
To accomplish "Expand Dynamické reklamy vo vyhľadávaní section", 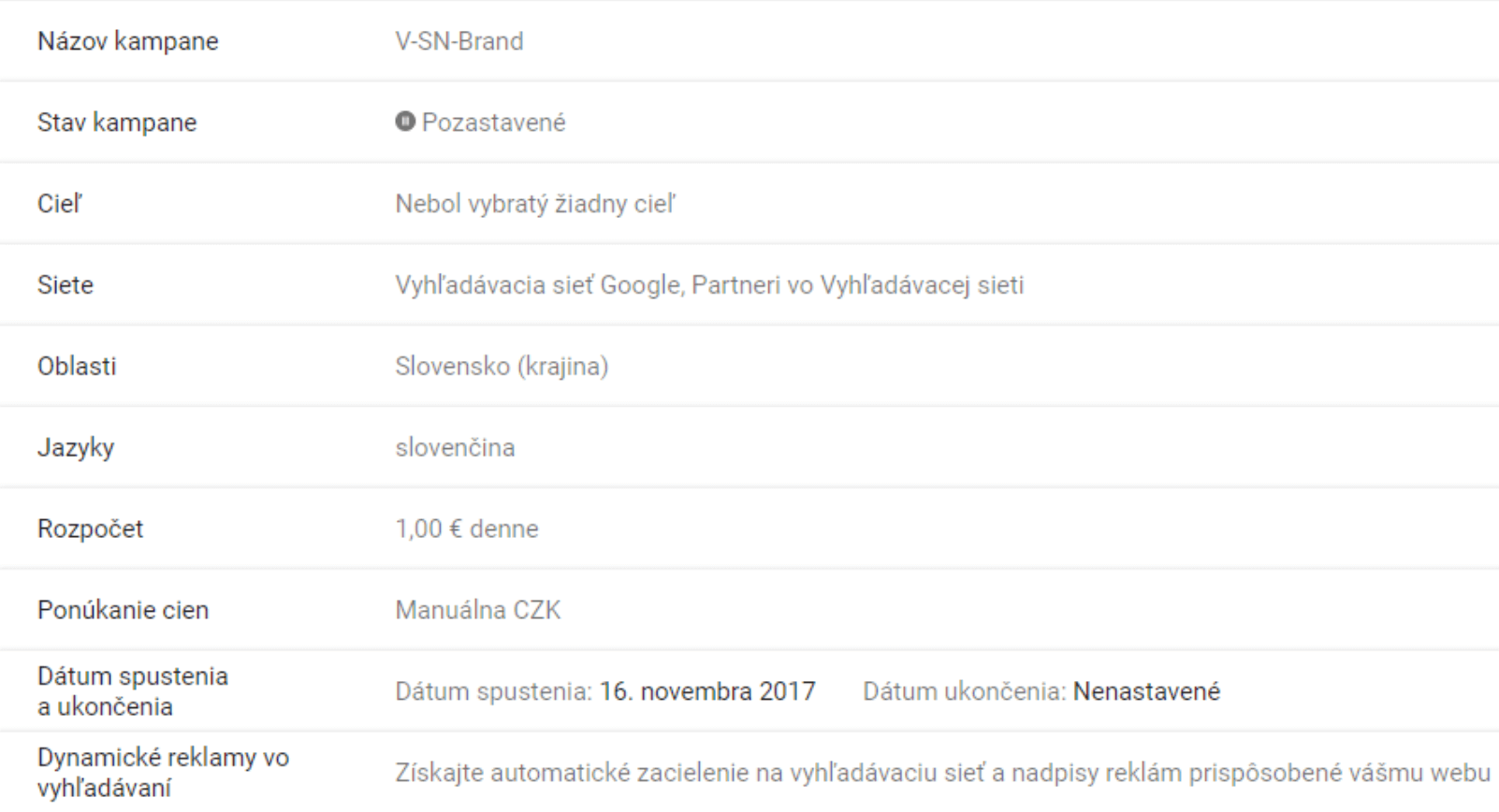I will click(x=163, y=773).
